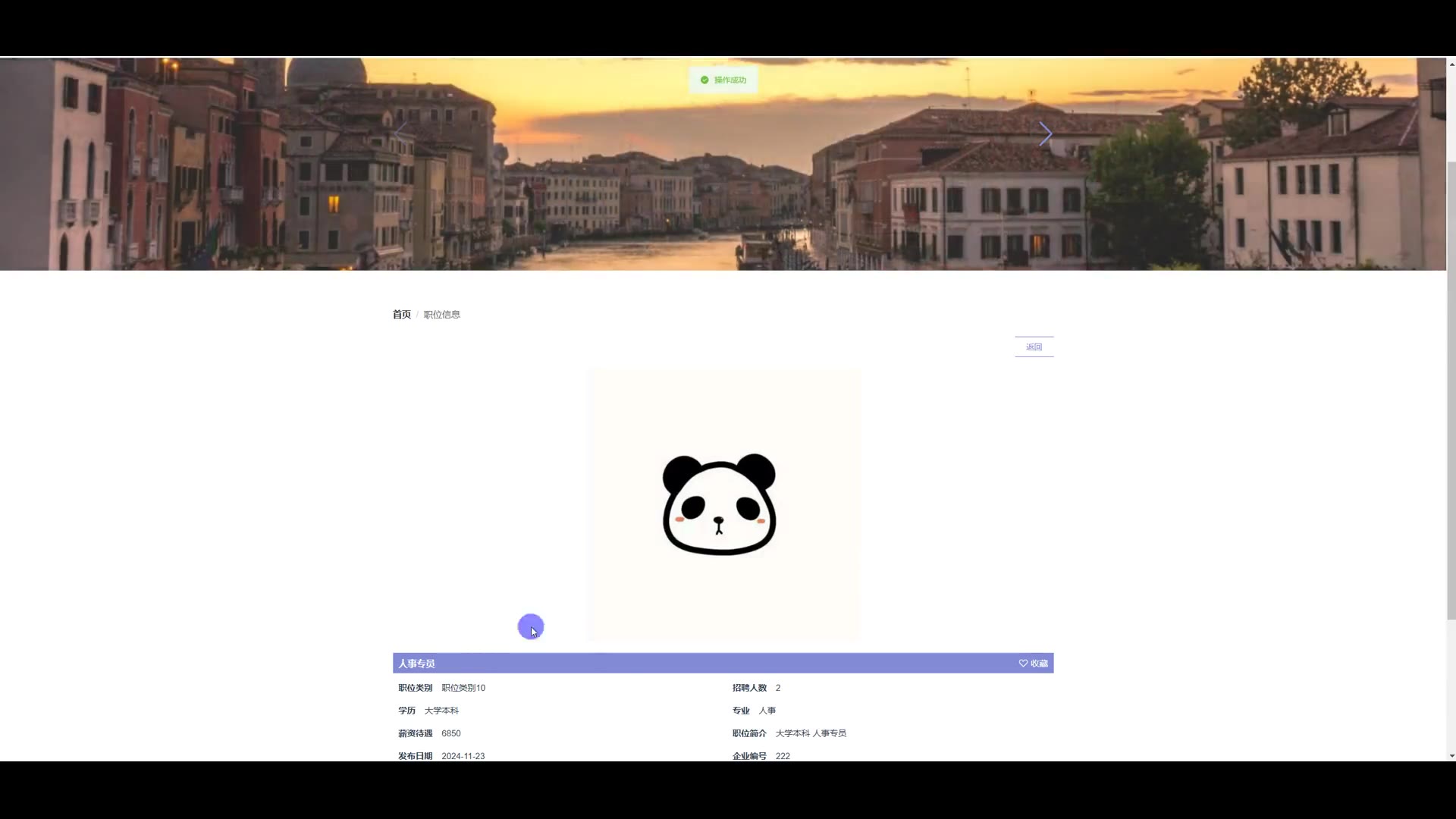The width and height of the screenshot is (1456, 819).
Task: Click the scrollbar down arrow
Action: [x=1451, y=755]
